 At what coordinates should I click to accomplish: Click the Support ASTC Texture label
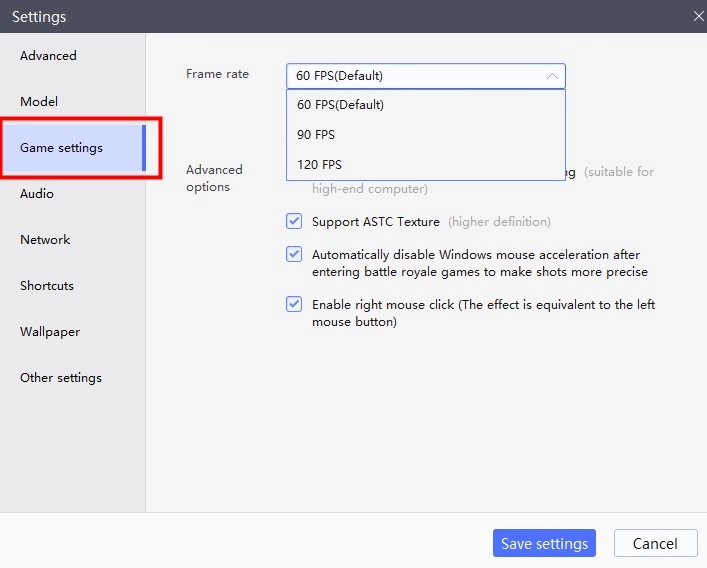coord(376,222)
